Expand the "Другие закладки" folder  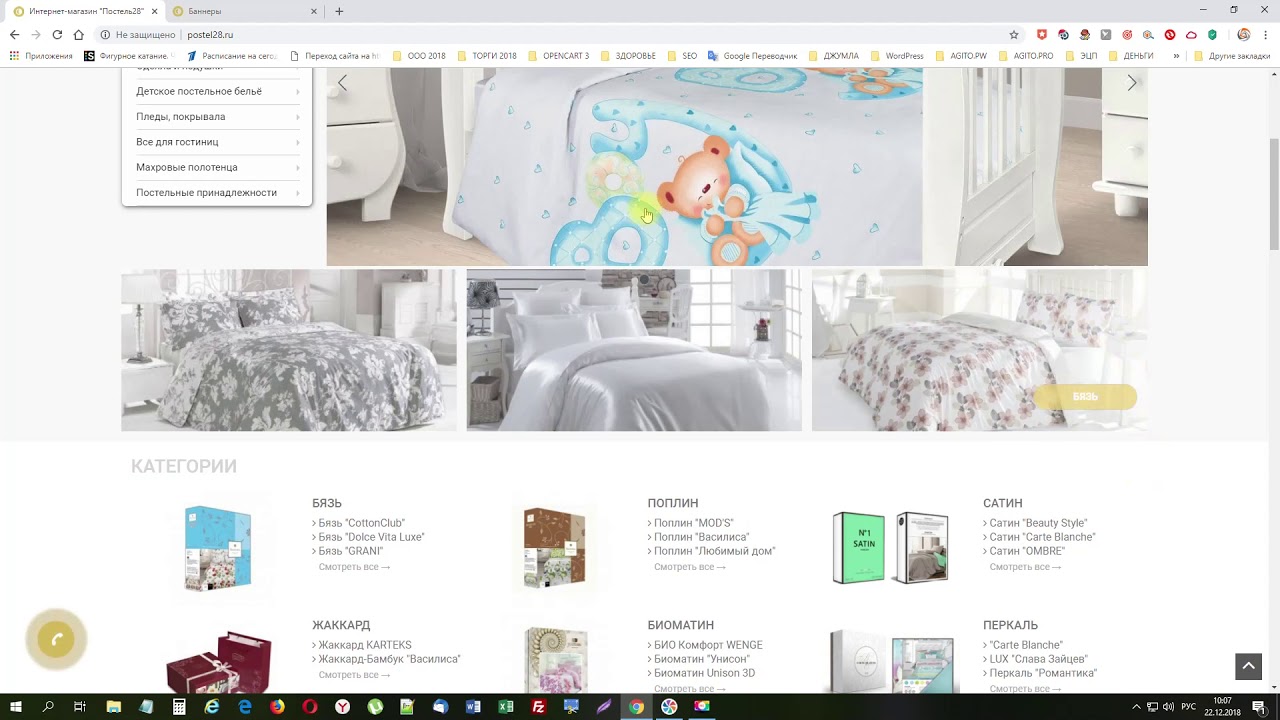pyautogui.click(x=1231, y=56)
